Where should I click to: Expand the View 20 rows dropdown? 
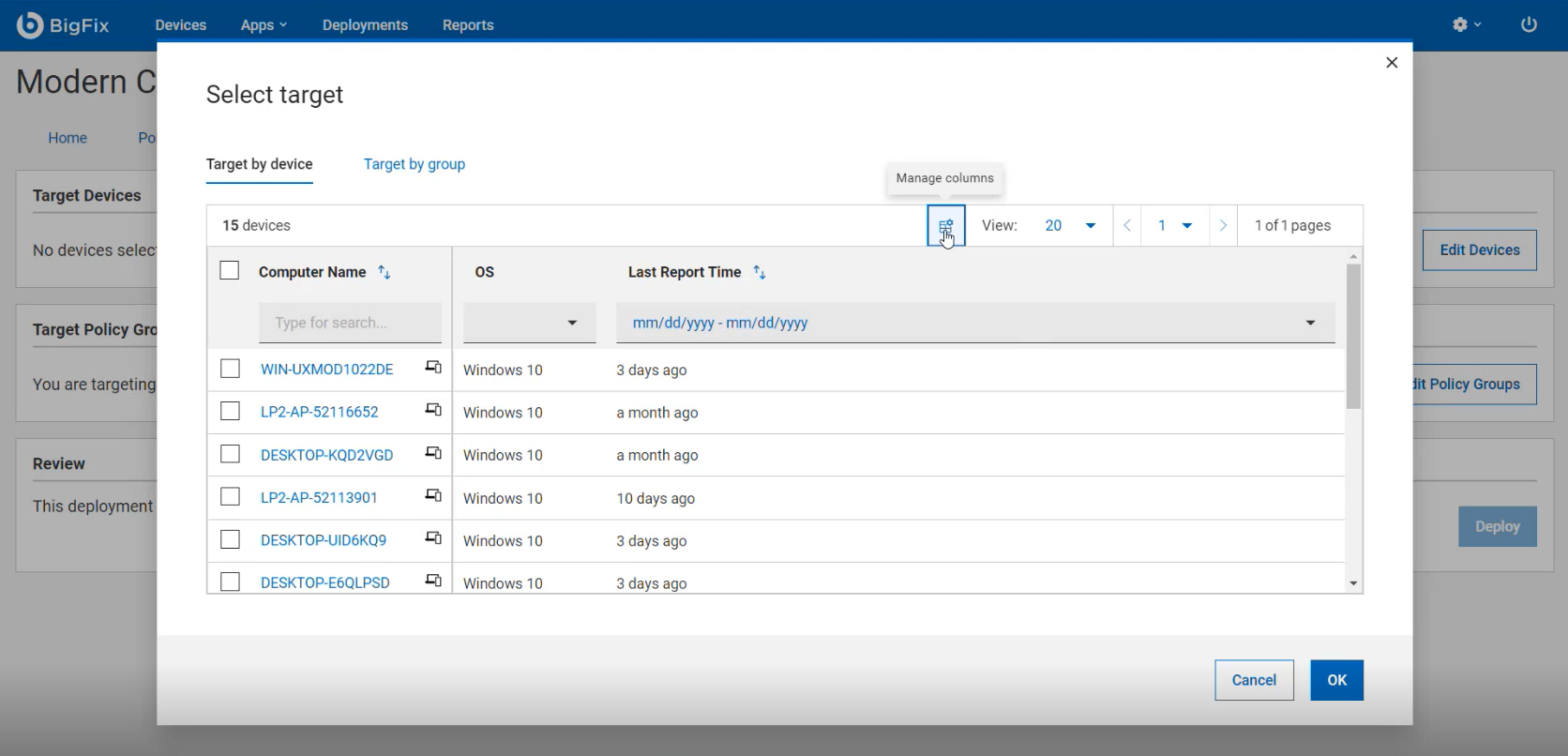(1070, 226)
